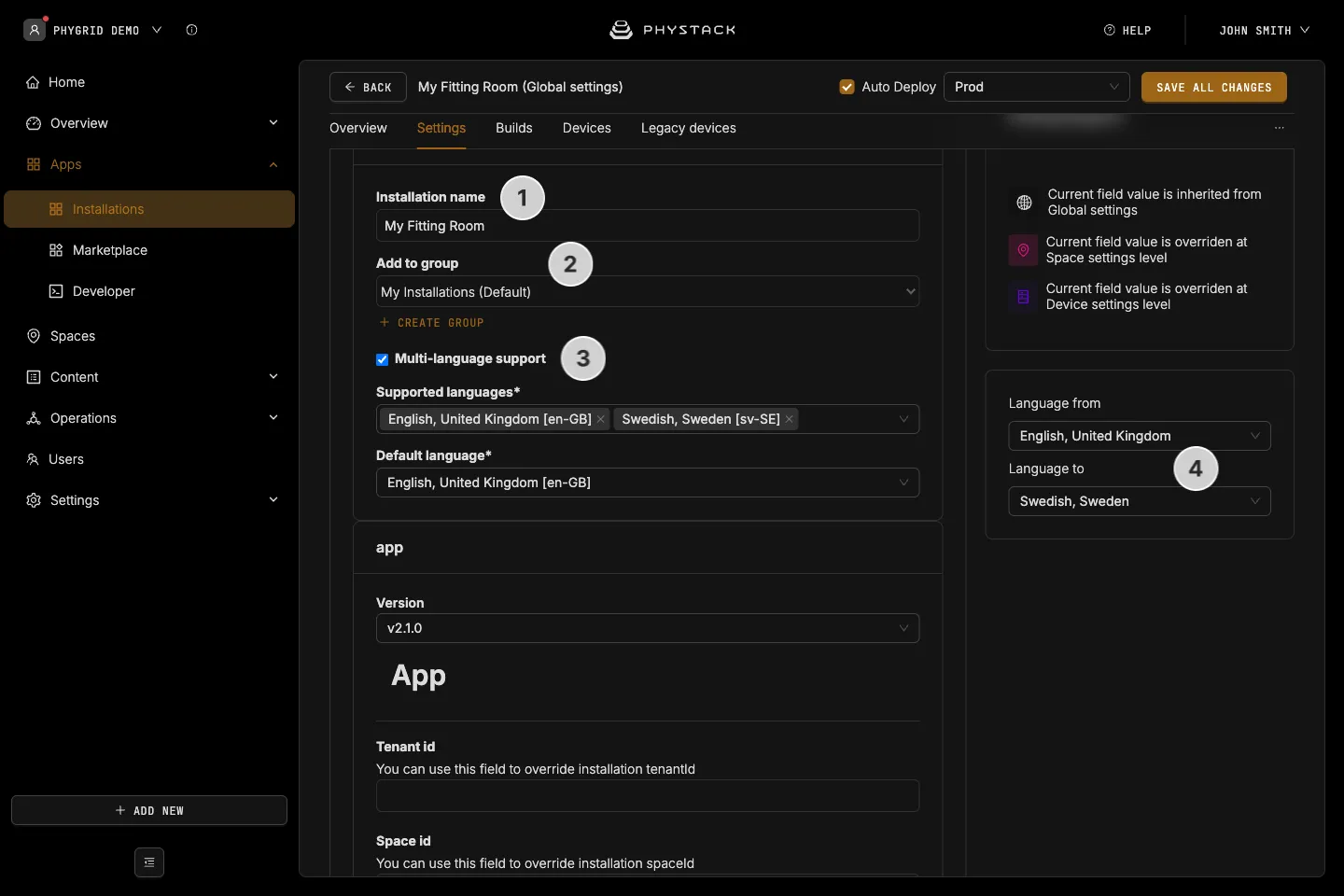This screenshot has width=1344, height=896.
Task: Click the Operations icon in sidebar
Action: 34,418
